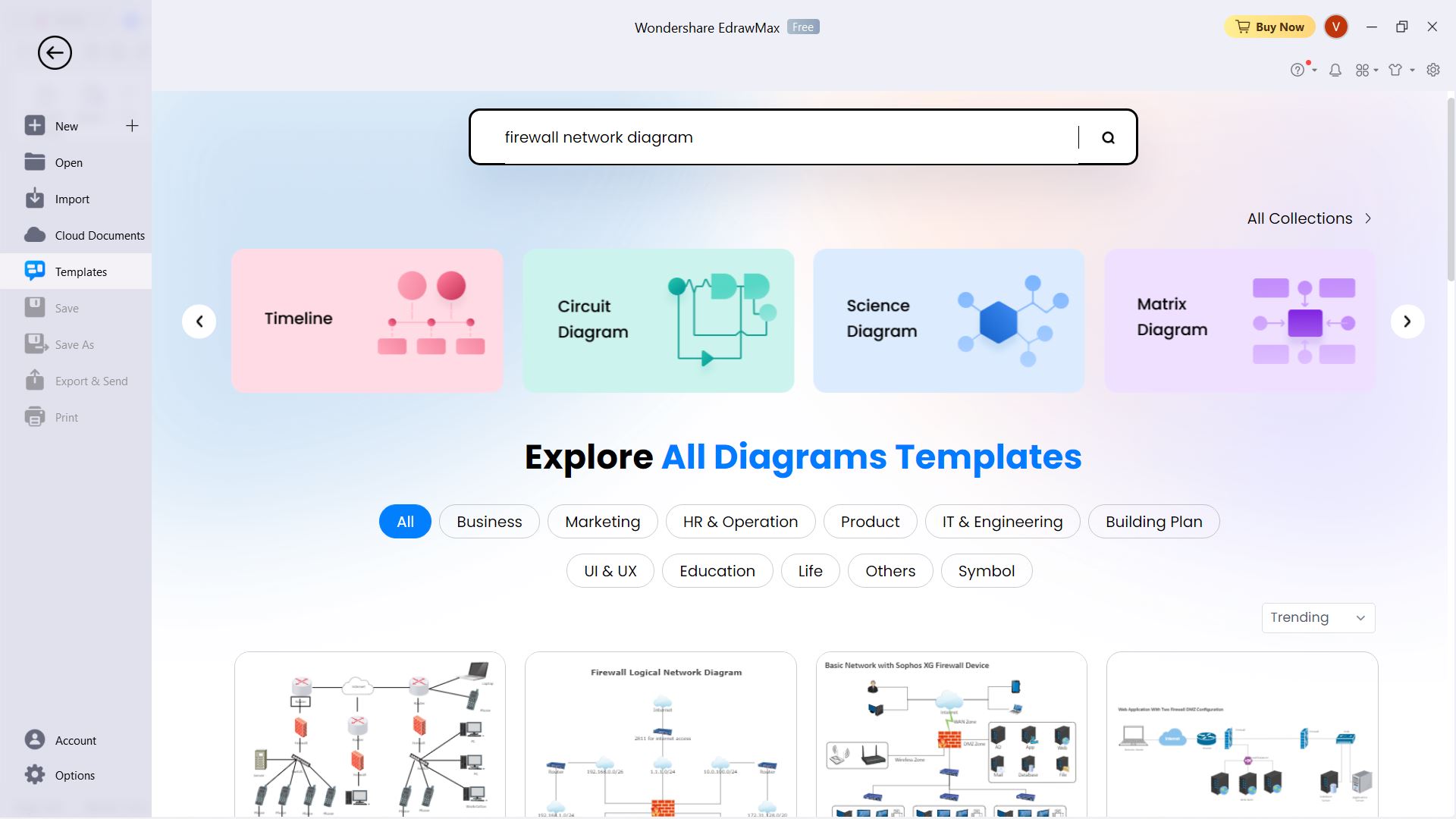Toggle the Symbol category filter
Screen dimensions: 1456x819
[x=986, y=570]
